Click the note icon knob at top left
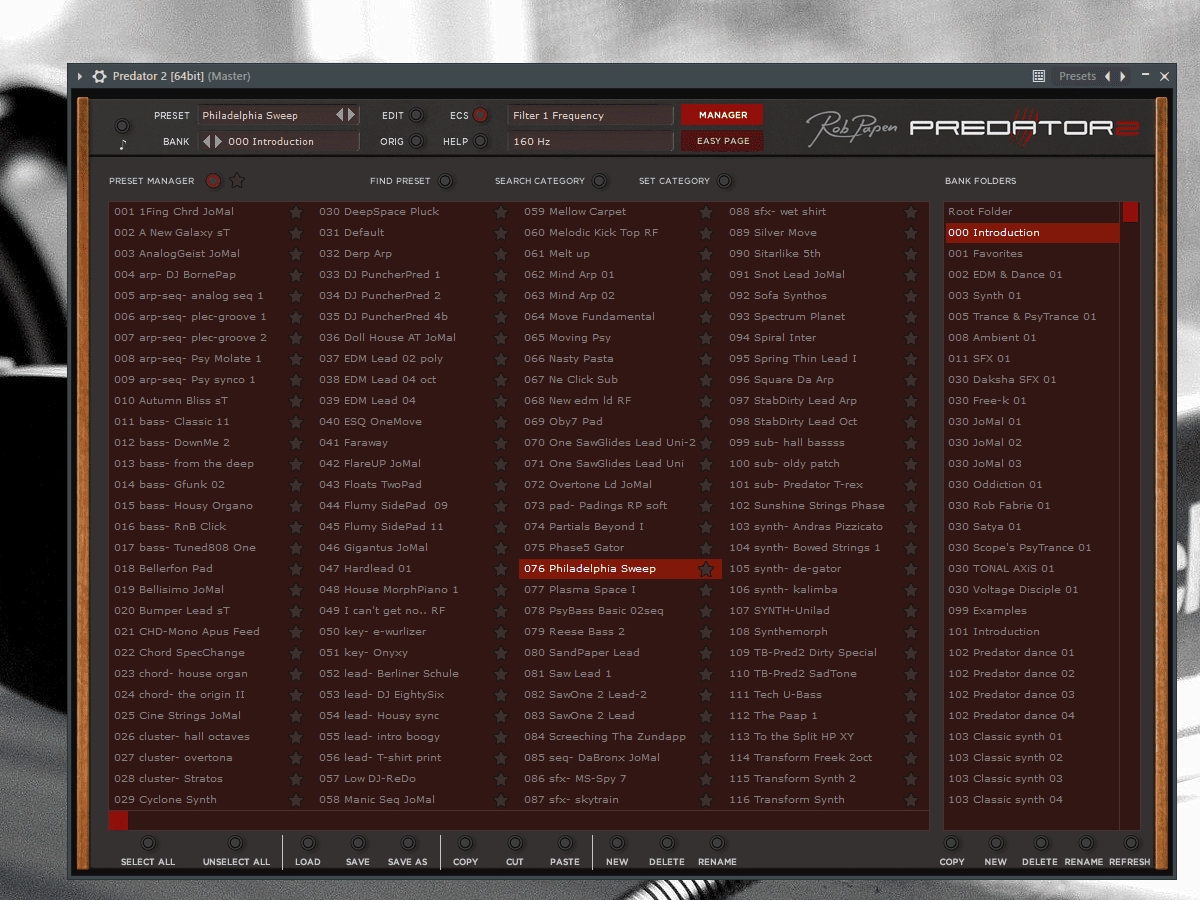 pyautogui.click(x=122, y=126)
